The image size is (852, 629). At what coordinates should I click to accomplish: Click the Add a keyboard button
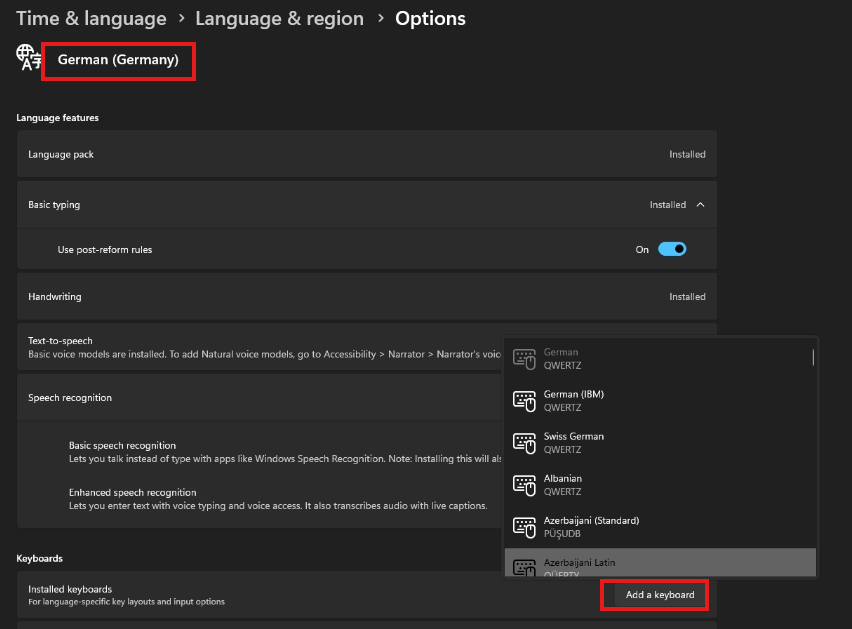tap(654, 594)
